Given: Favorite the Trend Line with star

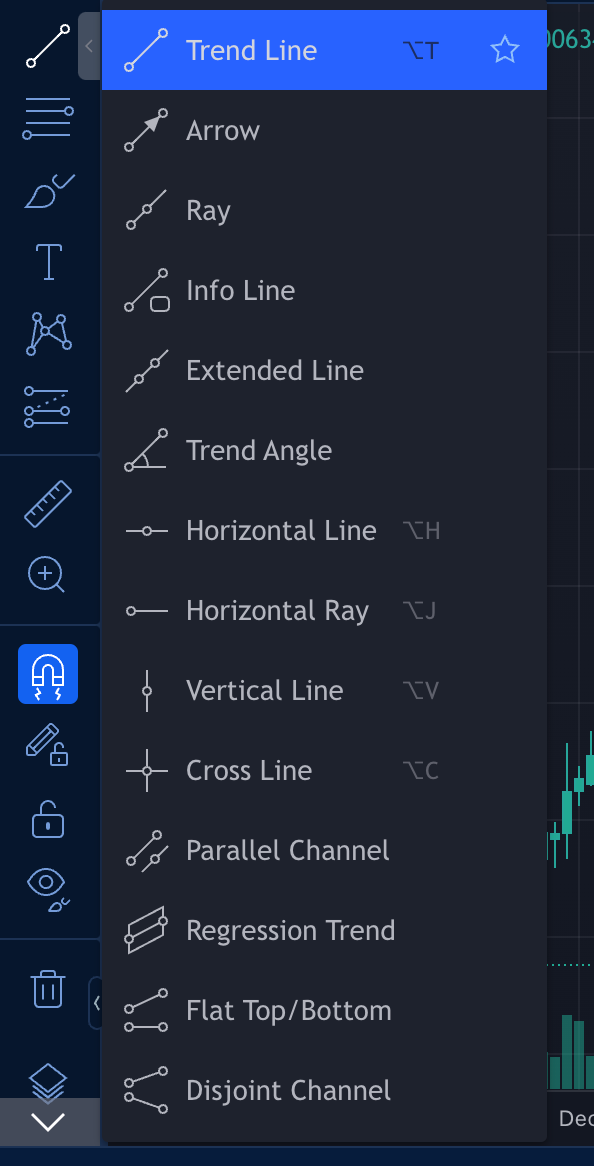Looking at the screenshot, I should coord(505,50).
